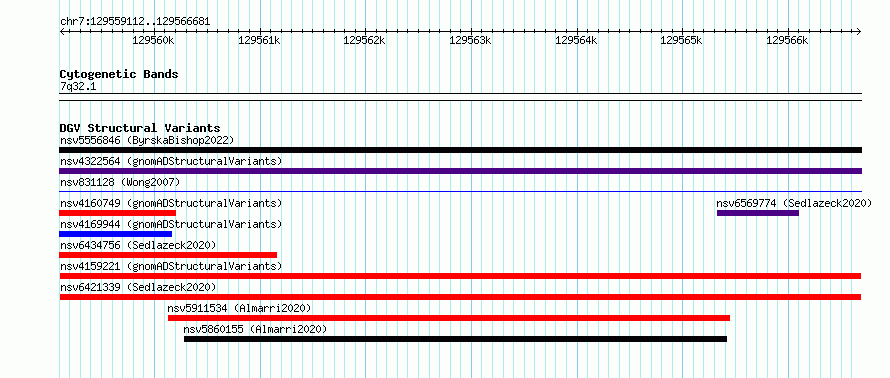890x378 pixels.
Task: Click the red nsv6421339 variant bar
Action: [460, 297]
